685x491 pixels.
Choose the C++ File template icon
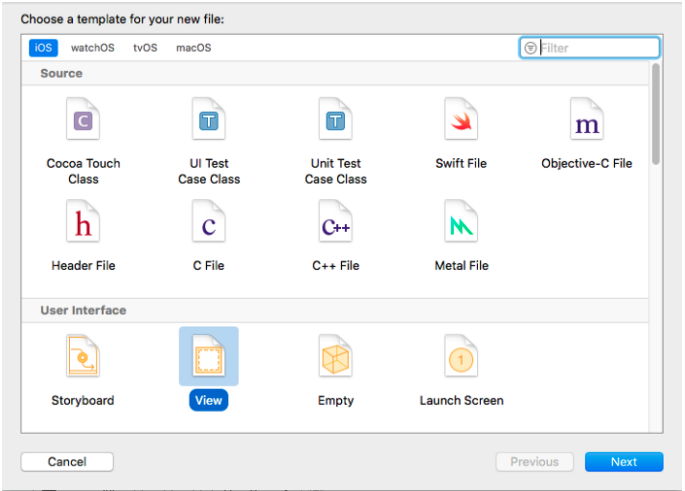click(335, 226)
